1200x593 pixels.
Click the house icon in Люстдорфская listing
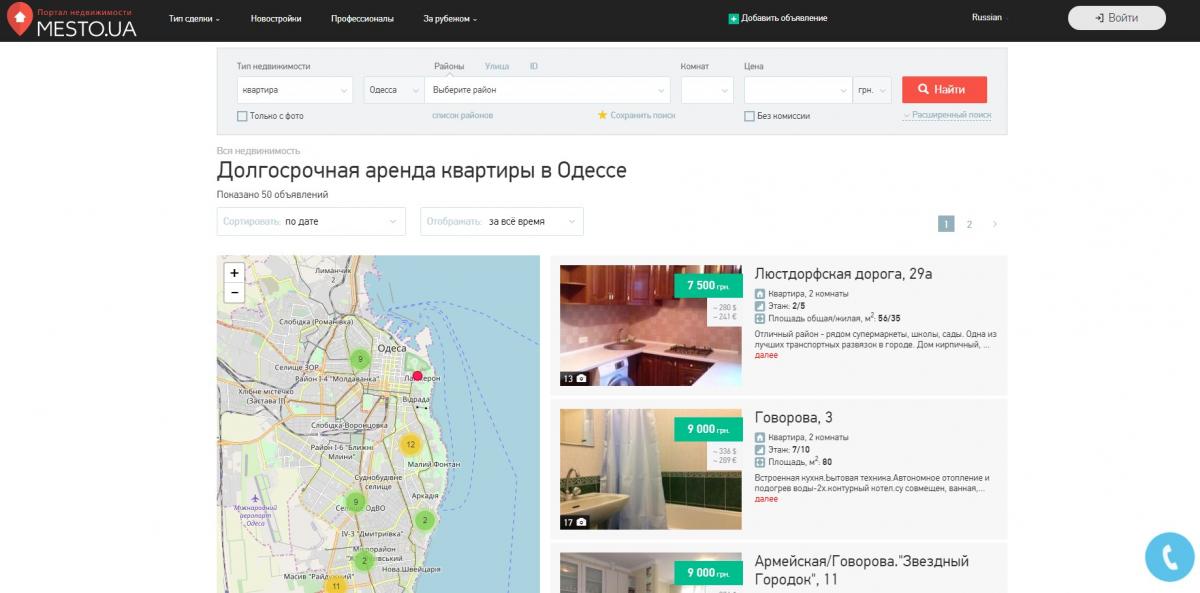(x=760, y=294)
